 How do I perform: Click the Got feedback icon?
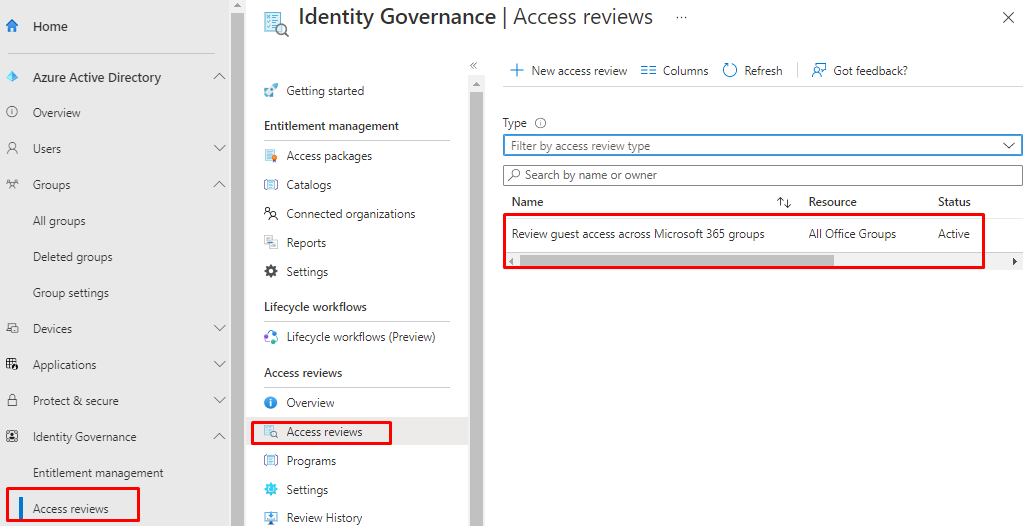tap(819, 71)
